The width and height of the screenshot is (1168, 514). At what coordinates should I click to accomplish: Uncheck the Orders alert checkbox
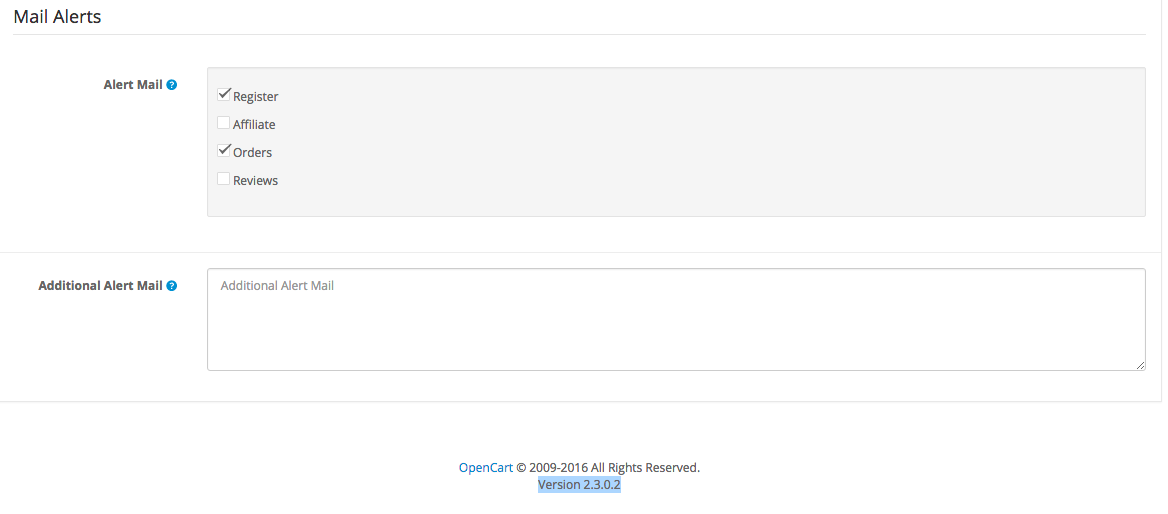(223, 150)
